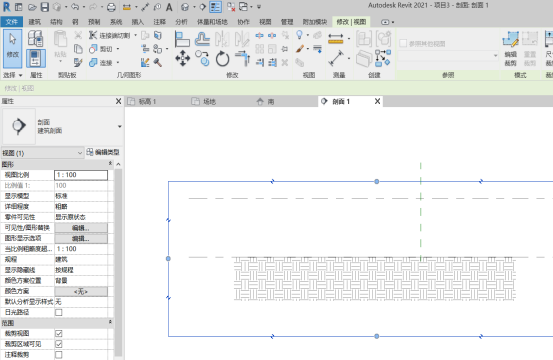Click the Offset tool icon
Viewport: 553px width, 360px height.
(x=202, y=39)
